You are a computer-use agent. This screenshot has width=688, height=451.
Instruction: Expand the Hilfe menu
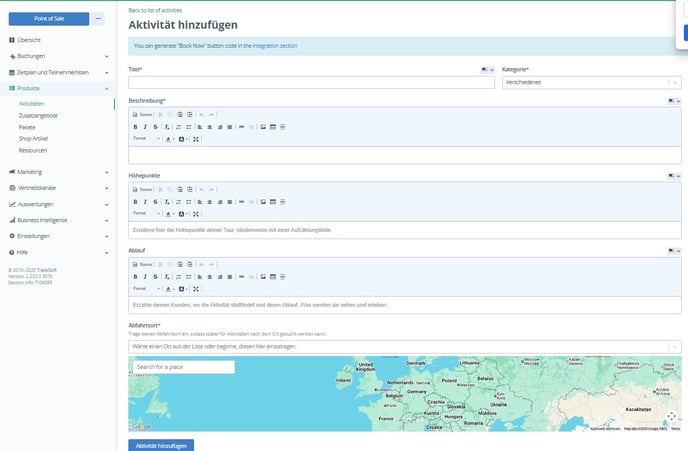click(x=58, y=253)
